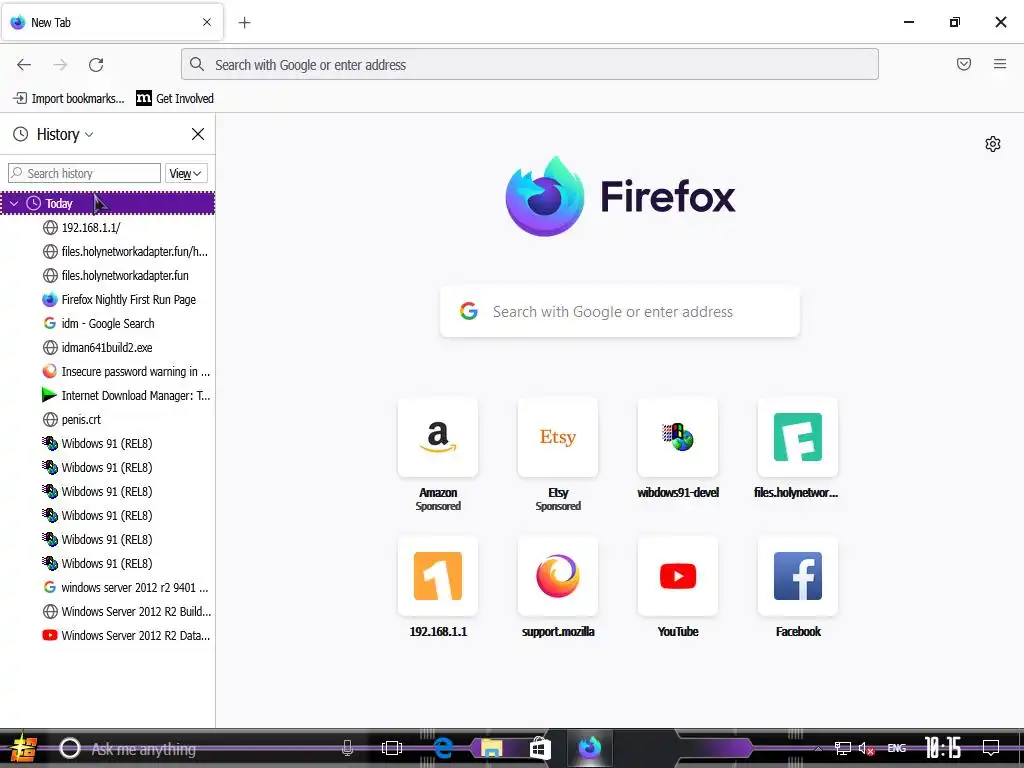This screenshot has height=768, width=1024.
Task: Click the Import bookmarks... toolbar item
Action: (69, 99)
